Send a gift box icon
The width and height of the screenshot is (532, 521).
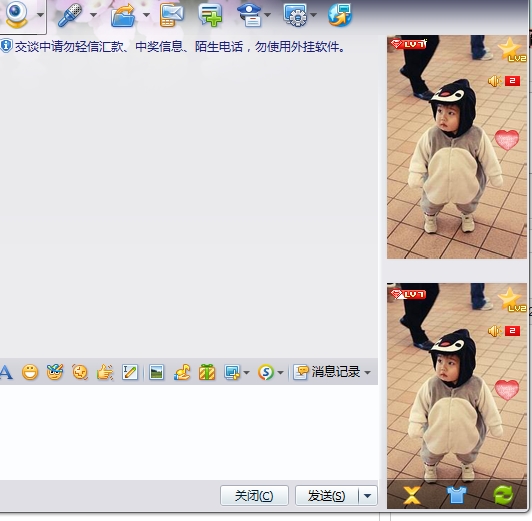point(207,372)
